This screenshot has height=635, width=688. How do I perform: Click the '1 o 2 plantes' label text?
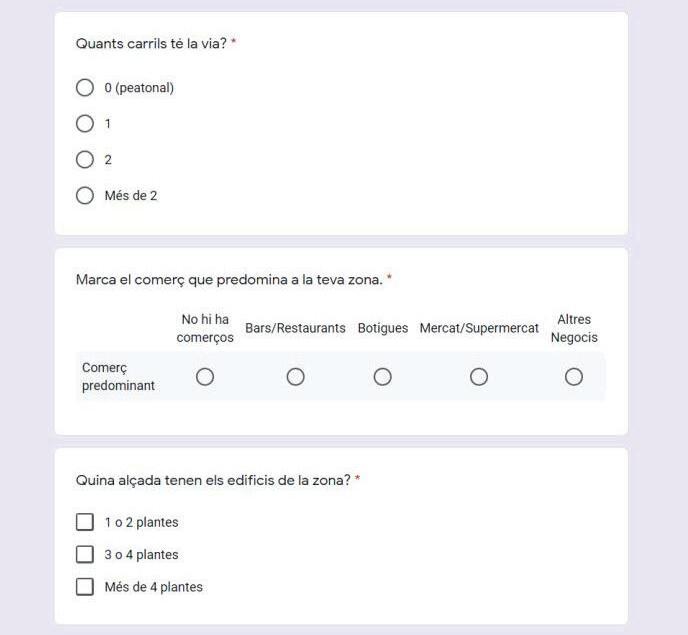(141, 522)
